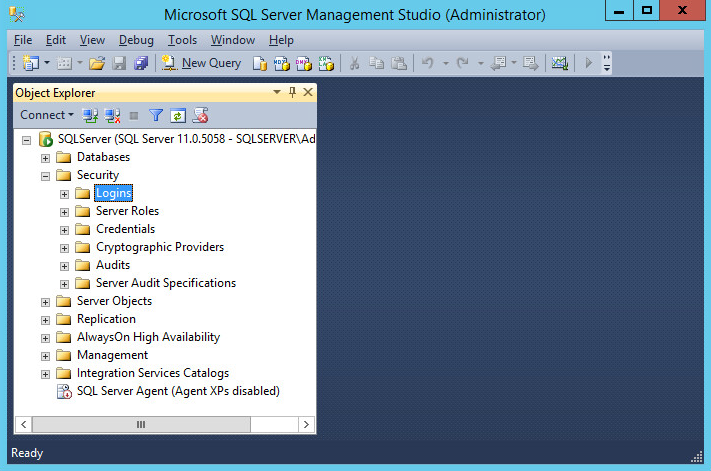Viewport: 711px width, 471px height.
Task: Click the New Query toolbar button
Action: coord(201,63)
